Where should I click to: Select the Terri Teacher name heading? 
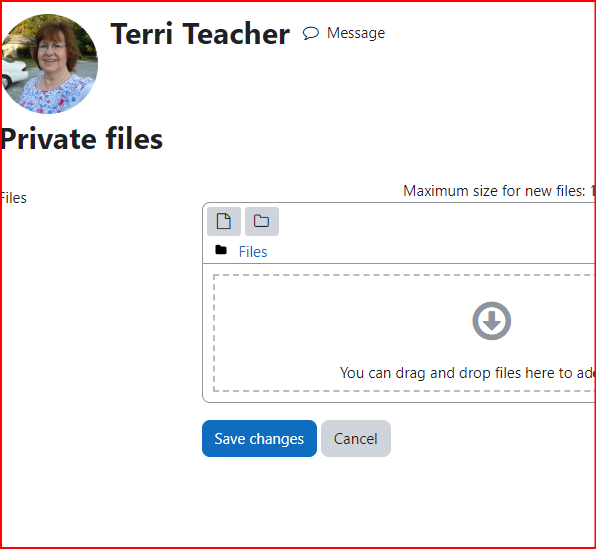click(x=200, y=34)
